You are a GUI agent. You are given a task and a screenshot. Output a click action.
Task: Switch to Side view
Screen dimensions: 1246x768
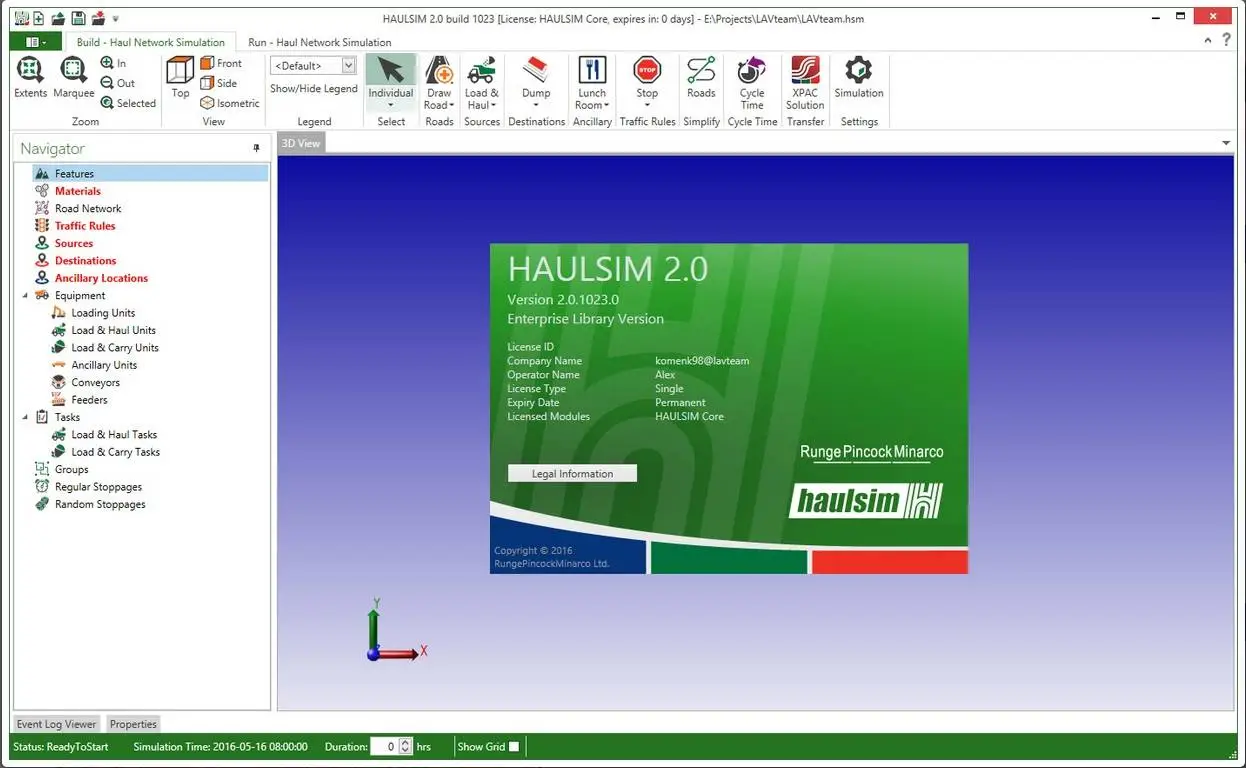point(219,83)
